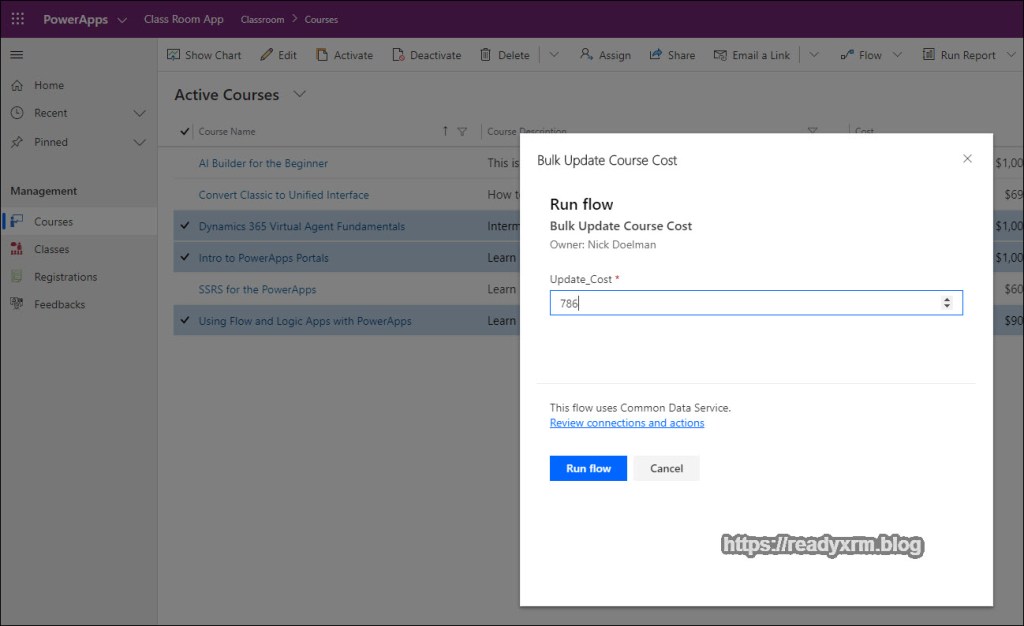Click the Email a Link icon
The width and height of the screenshot is (1024, 626).
tap(720, 55)
